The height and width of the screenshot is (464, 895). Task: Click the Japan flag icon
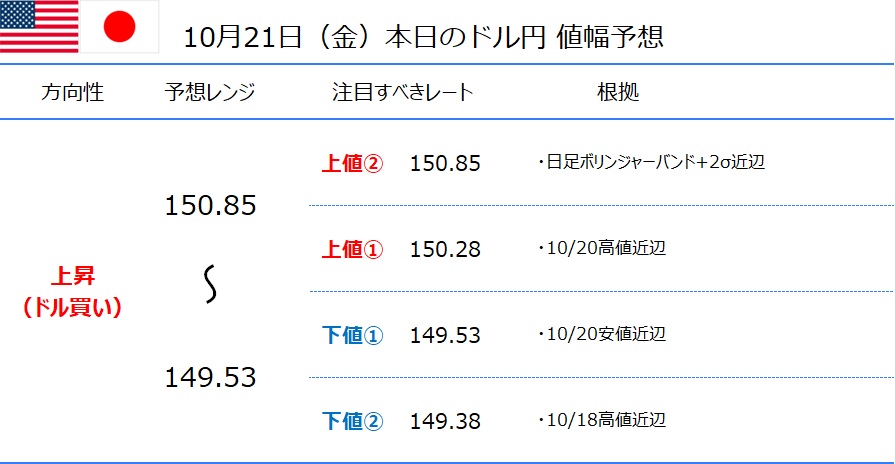120,26
